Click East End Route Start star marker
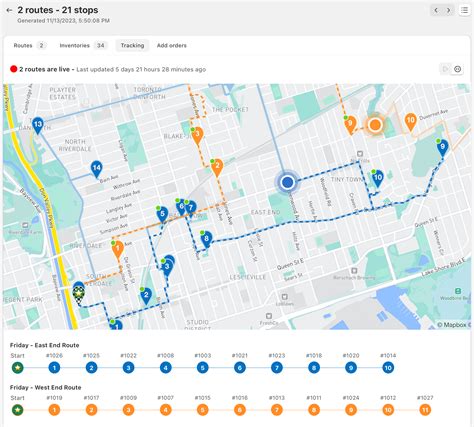Screen dimensions: 474x427 tap(18, 368)
